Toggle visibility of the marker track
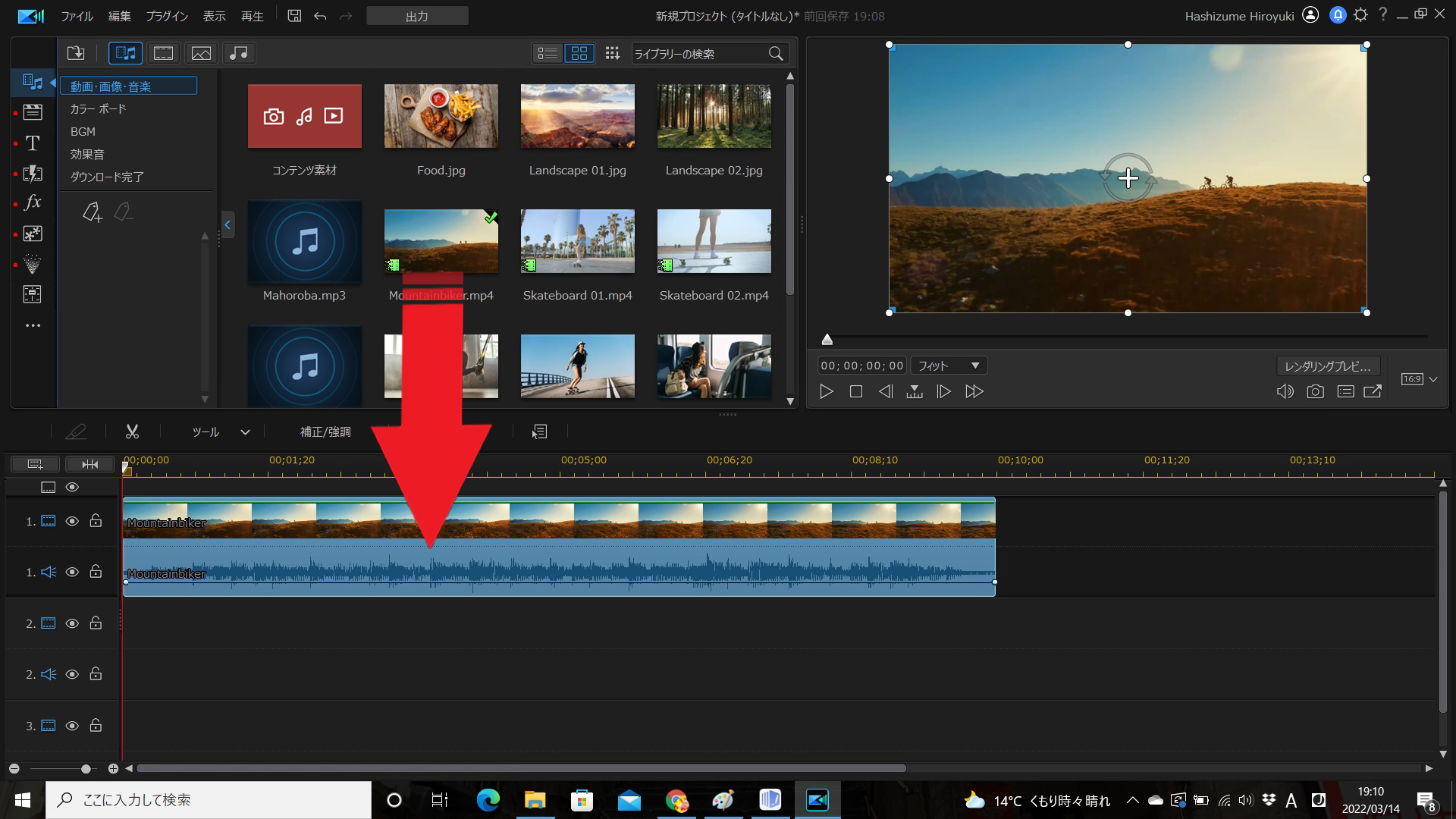This screenshot has width=1456, height=819. coord(72,487)
